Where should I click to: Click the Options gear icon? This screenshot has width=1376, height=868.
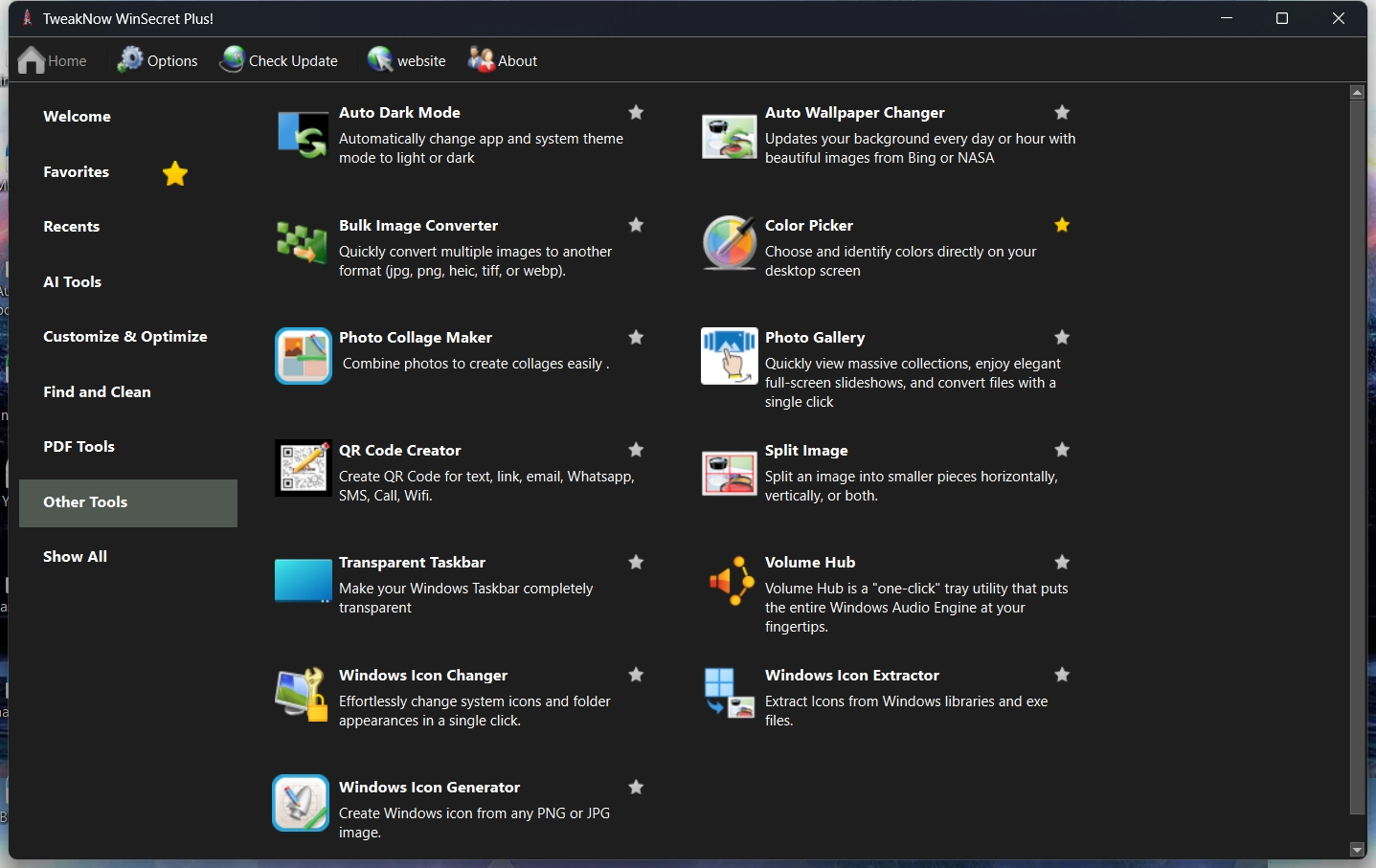tap(130, 59)
